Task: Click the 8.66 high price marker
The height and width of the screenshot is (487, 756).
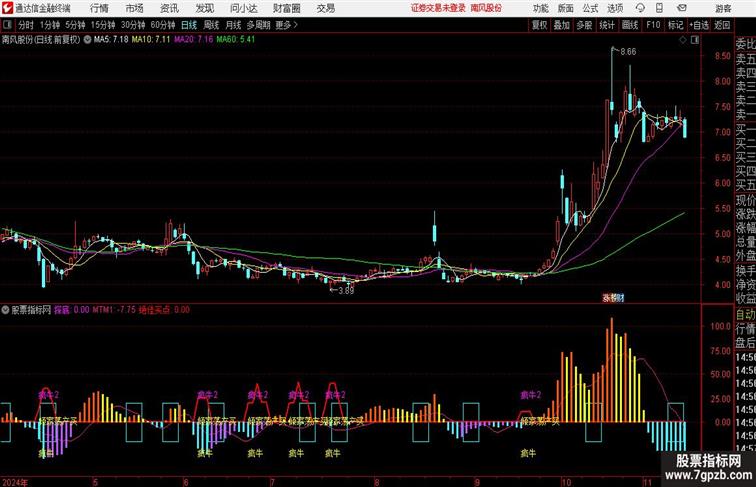Action: pos(628,52)
